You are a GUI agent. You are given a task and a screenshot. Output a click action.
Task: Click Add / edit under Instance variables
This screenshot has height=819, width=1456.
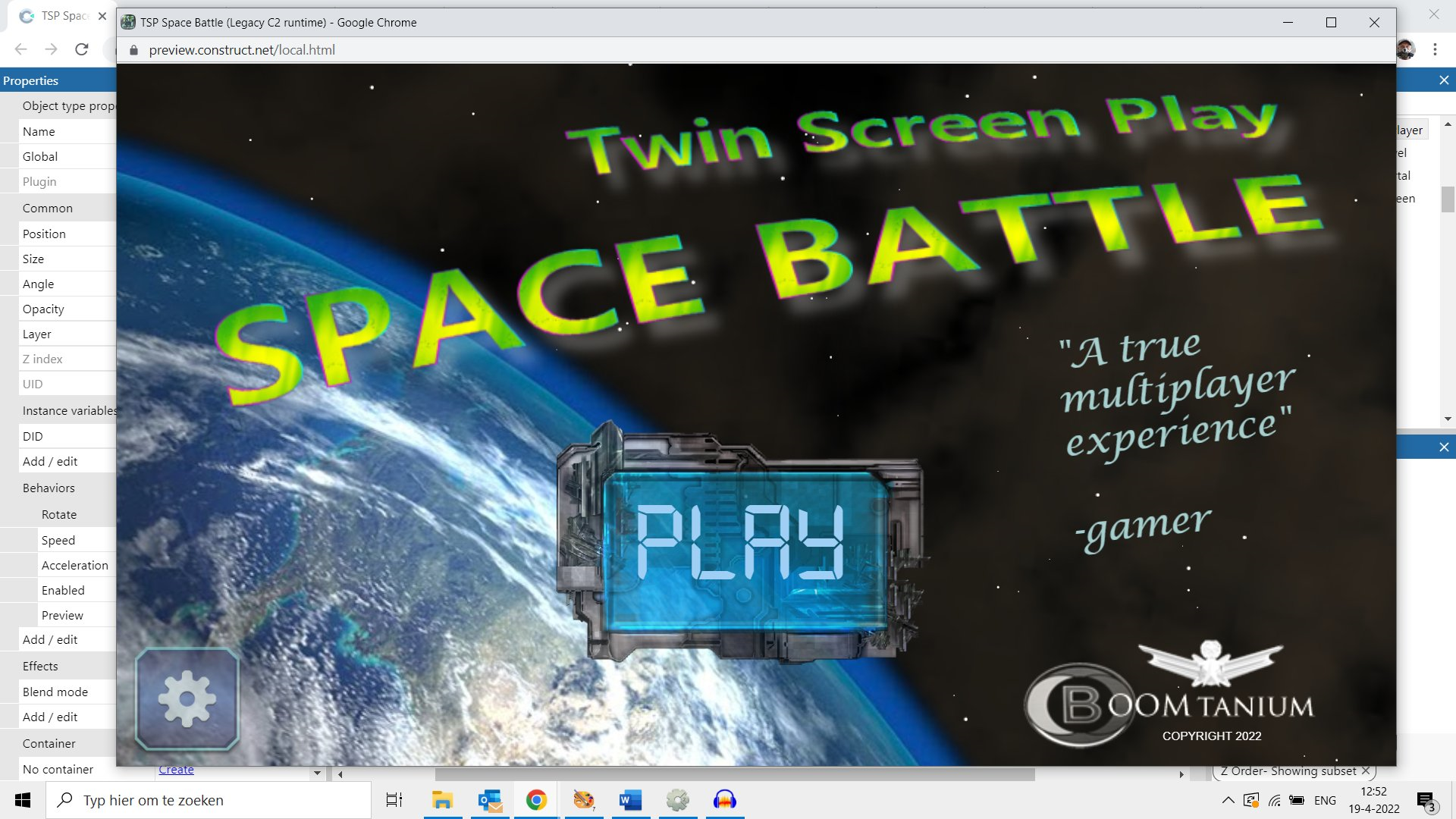[x=50, y=461]
